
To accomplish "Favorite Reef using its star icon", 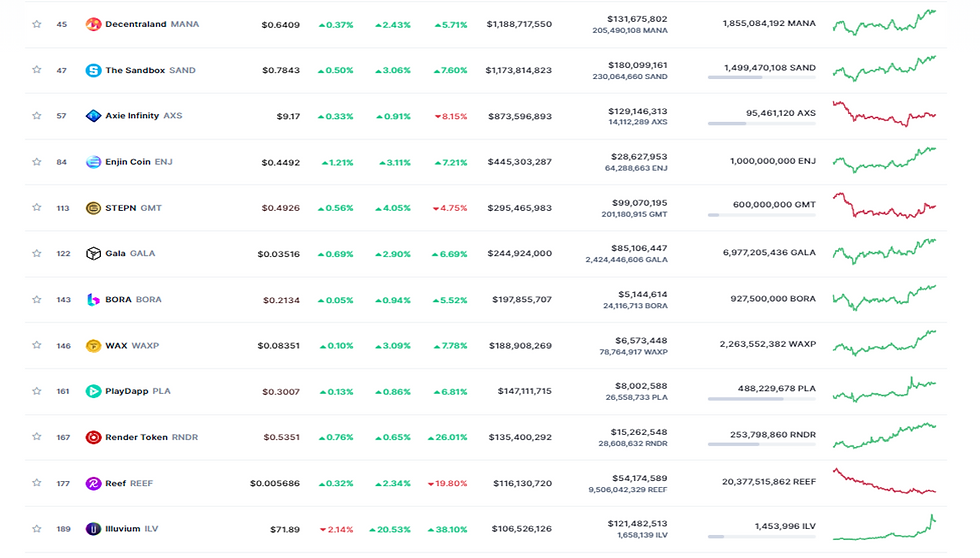I will pos(37,483).
